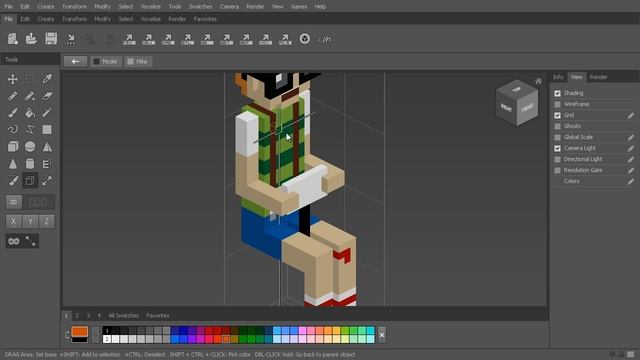This screenshot has width=640, height=360.
Task: Click the Save floppy disk icon
Action: click(51, 39)
